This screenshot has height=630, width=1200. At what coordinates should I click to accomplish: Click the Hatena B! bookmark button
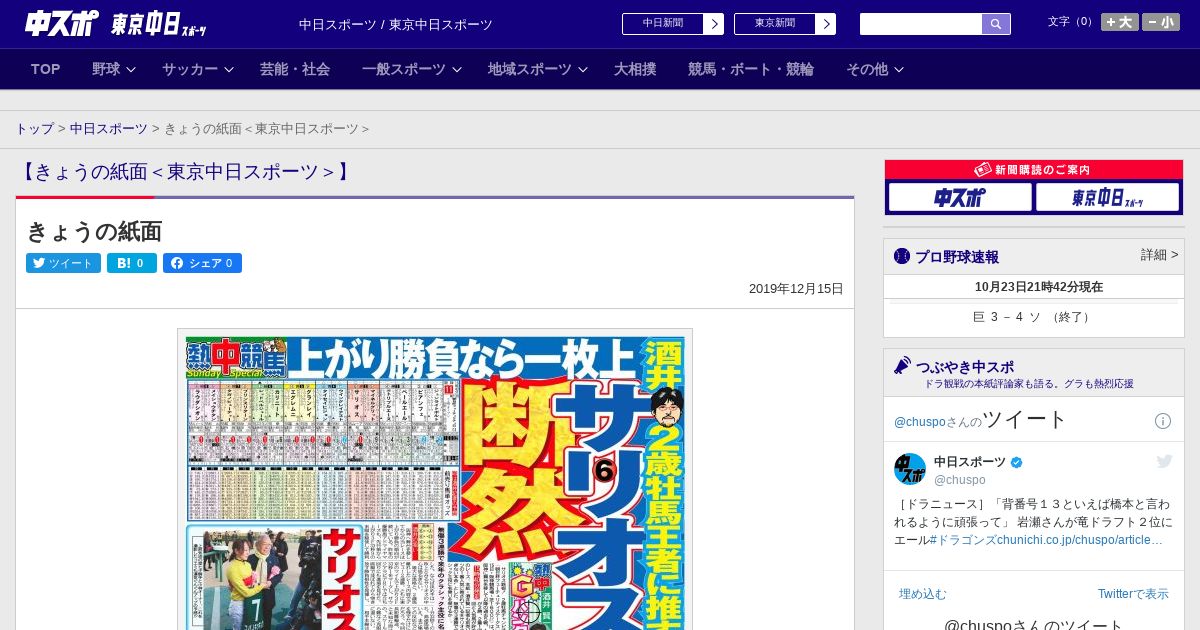pyautogui.click(x=132, y=263)
